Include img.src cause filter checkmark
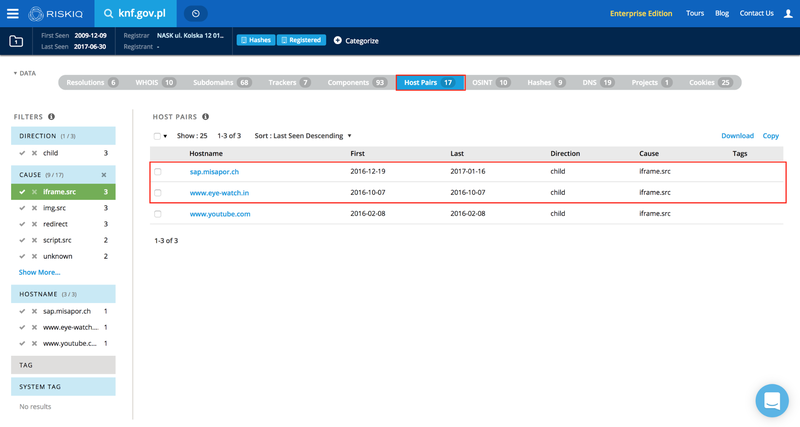The width and height of the screenshot is (800, 427). (22, 208)
